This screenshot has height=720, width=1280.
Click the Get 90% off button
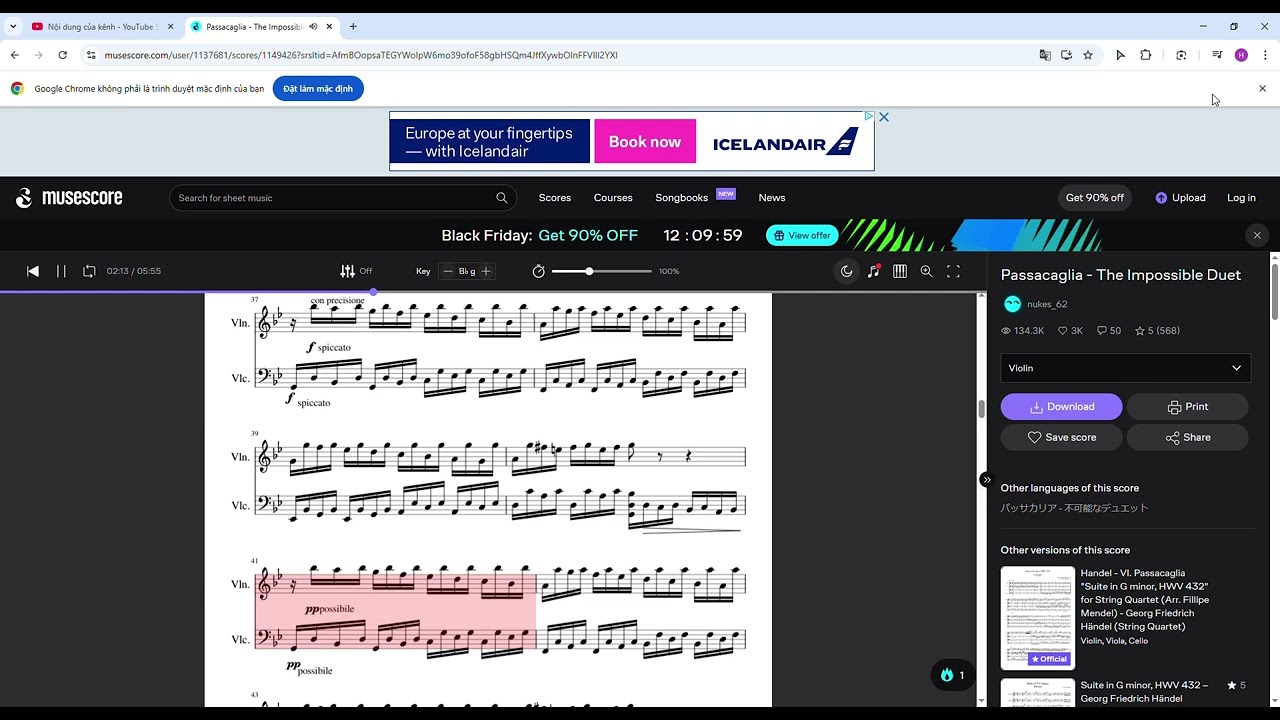1095,198
